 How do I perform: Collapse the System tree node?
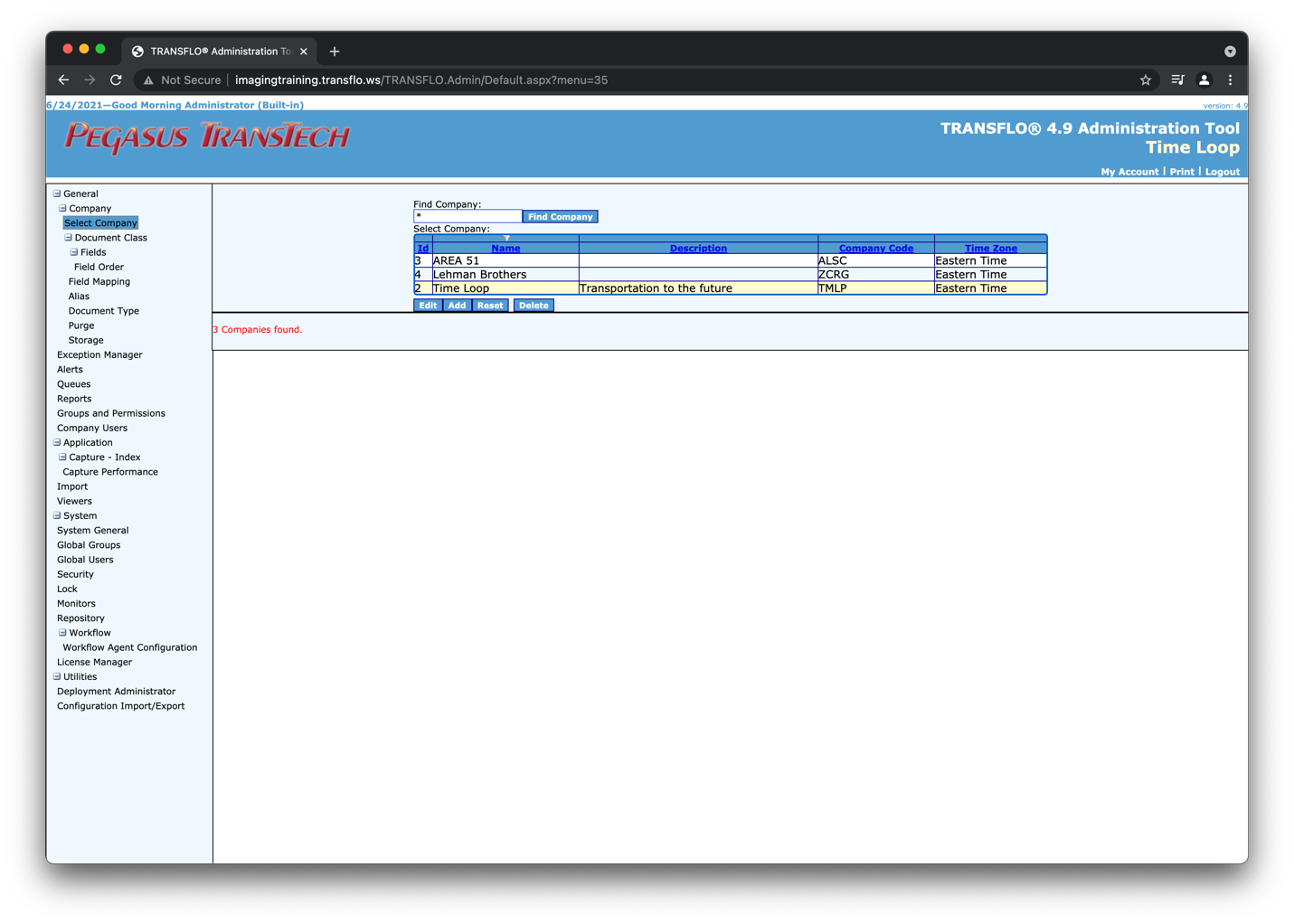tap(57, 515)
